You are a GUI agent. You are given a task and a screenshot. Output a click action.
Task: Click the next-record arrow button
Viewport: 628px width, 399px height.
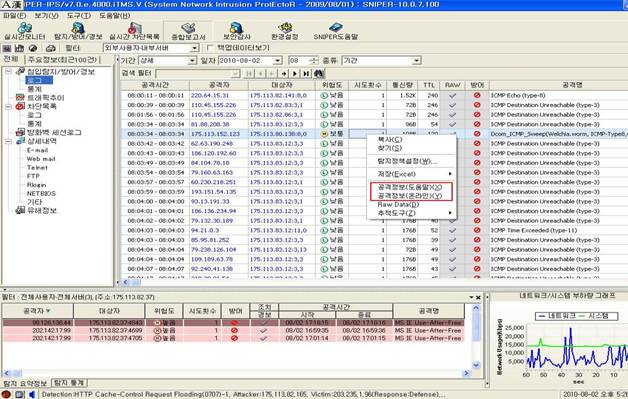pos(284,74)
